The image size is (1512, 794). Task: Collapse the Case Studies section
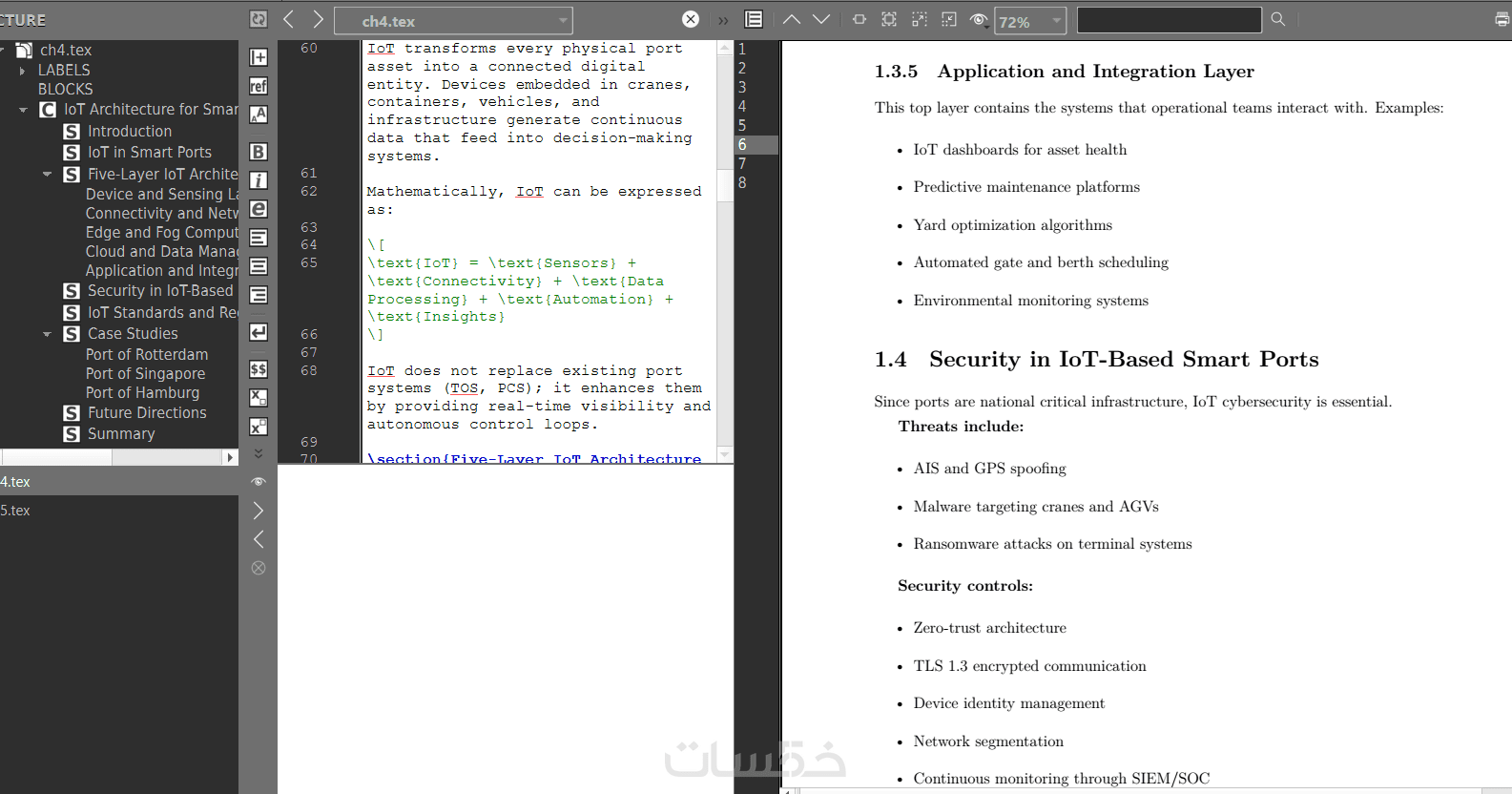point(48,334)
